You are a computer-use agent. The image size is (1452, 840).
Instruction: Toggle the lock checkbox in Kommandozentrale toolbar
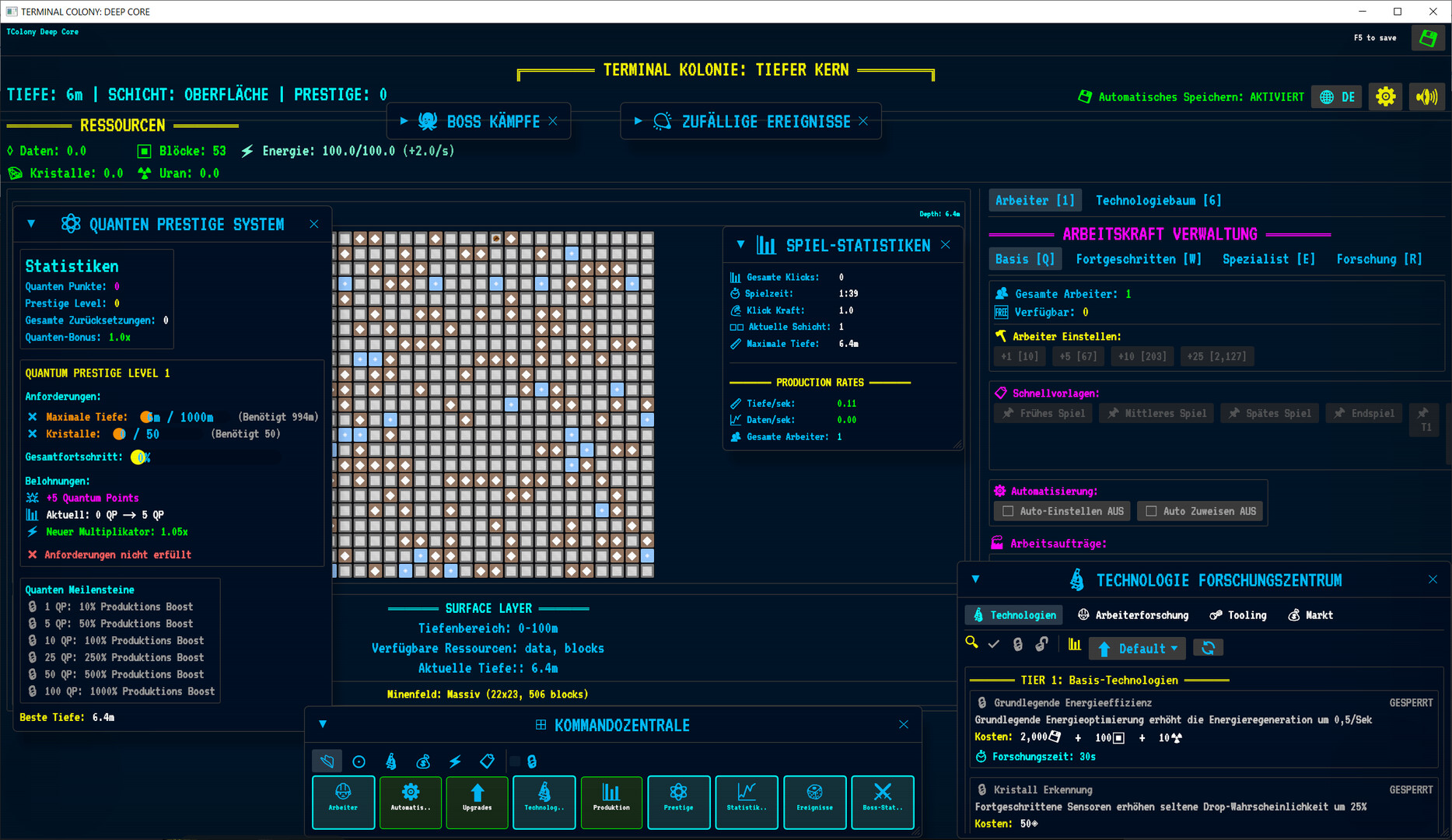coord(516,761)
